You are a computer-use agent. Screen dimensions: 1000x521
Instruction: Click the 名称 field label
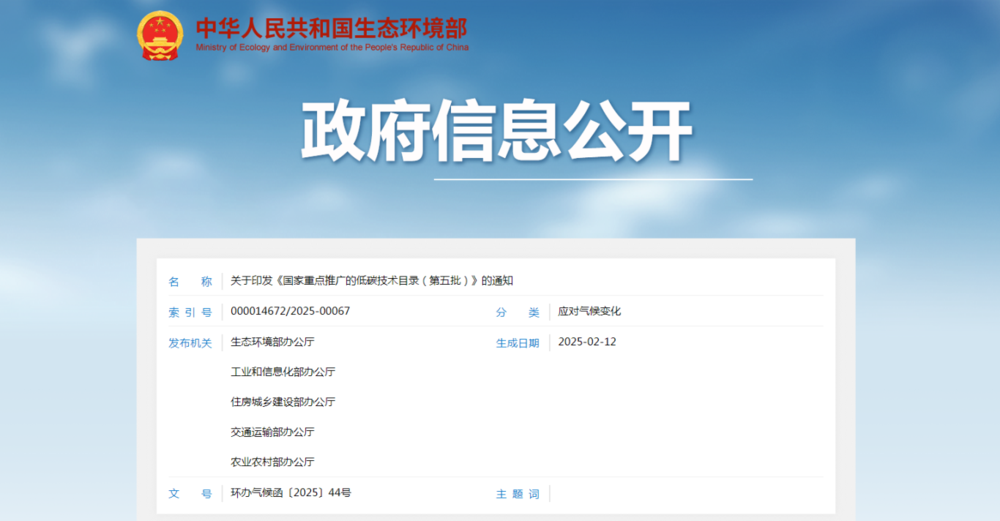click(x=190, y=282)
